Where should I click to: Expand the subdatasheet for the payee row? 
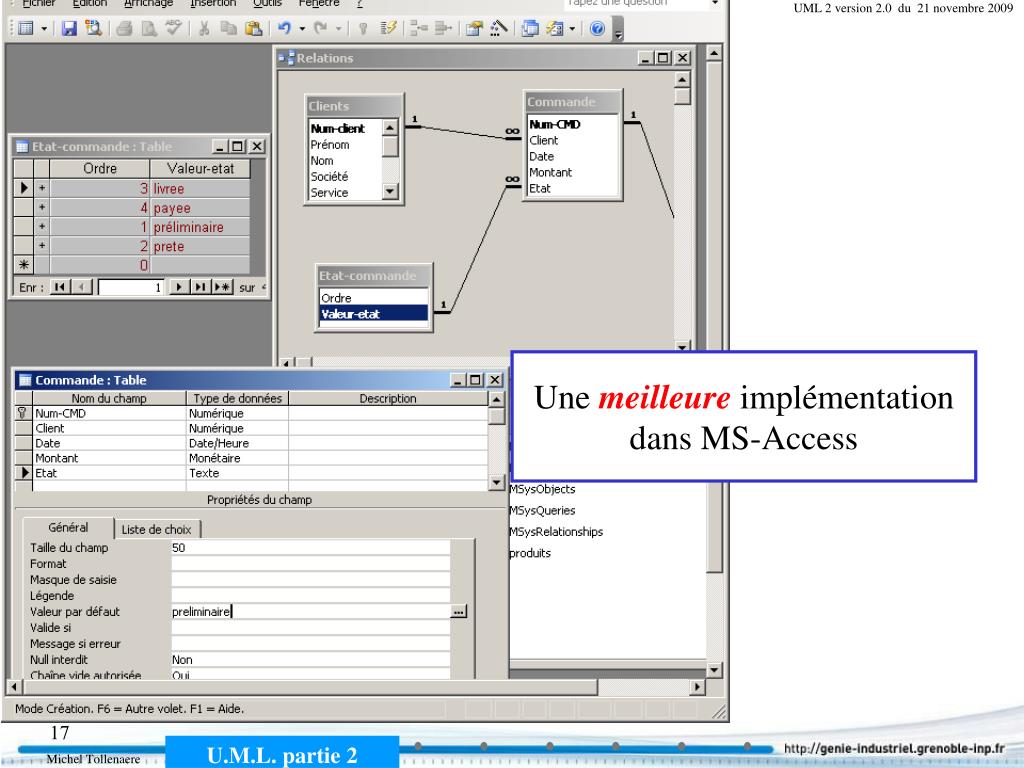(42, 208)
